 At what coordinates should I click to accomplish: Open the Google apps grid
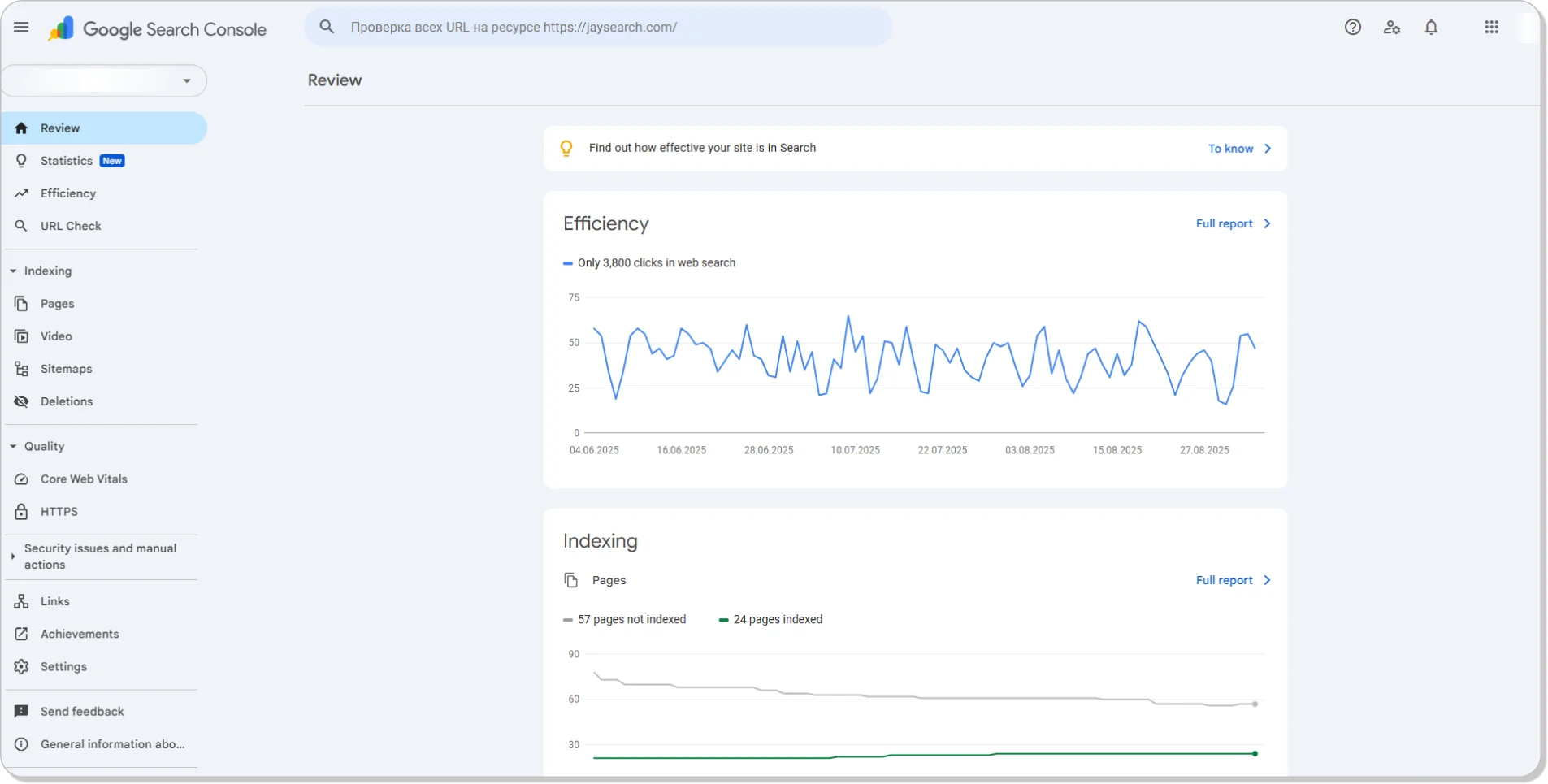[x=1489, y=27]
